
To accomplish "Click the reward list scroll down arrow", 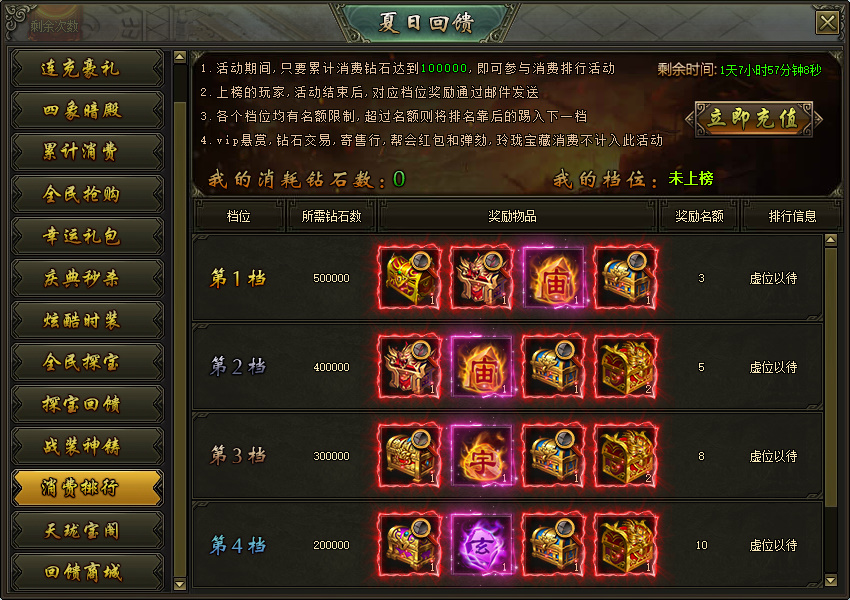I will click(x=830, y=580).
